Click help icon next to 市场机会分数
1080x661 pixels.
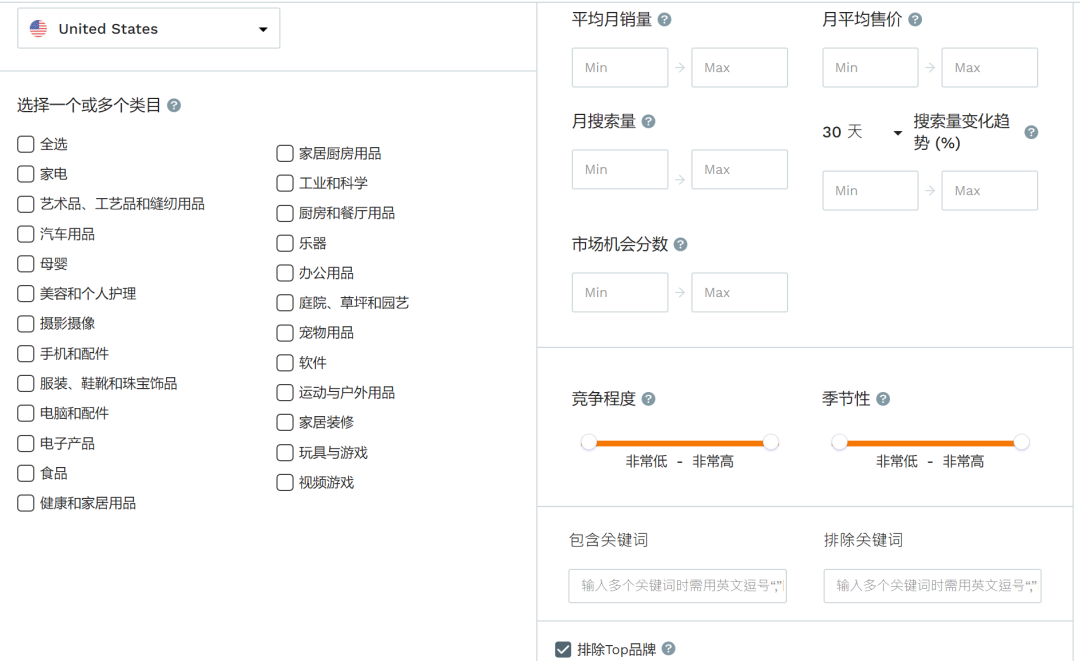click(680, 245)
